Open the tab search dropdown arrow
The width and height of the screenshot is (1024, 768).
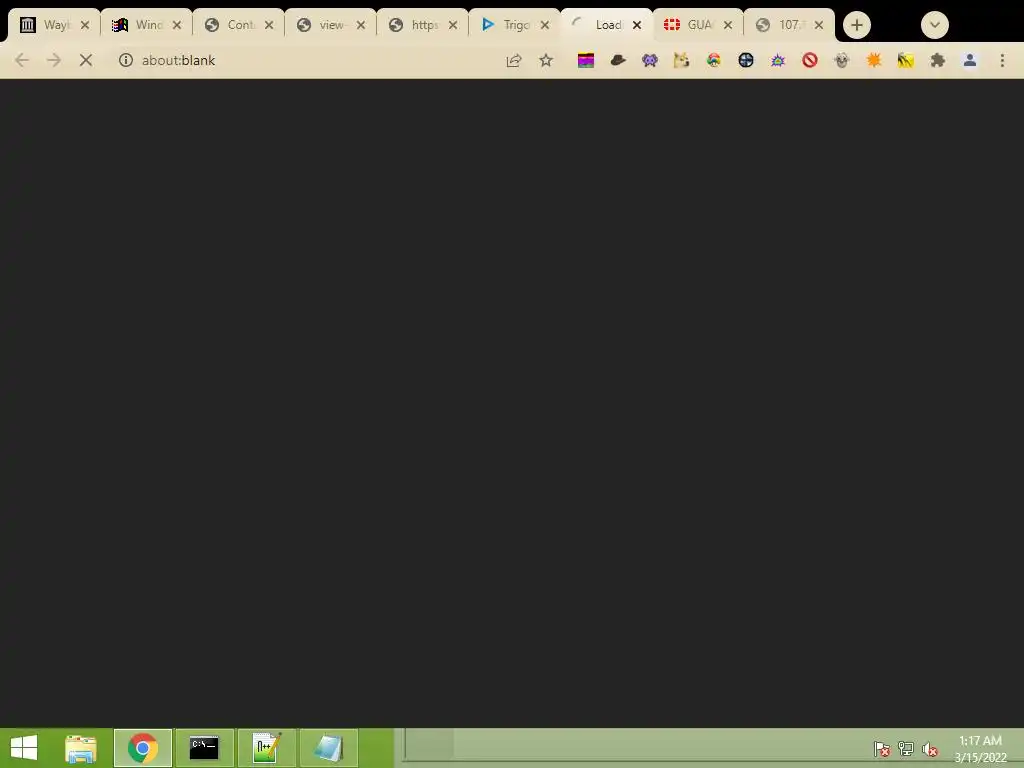tap(935, 25)
